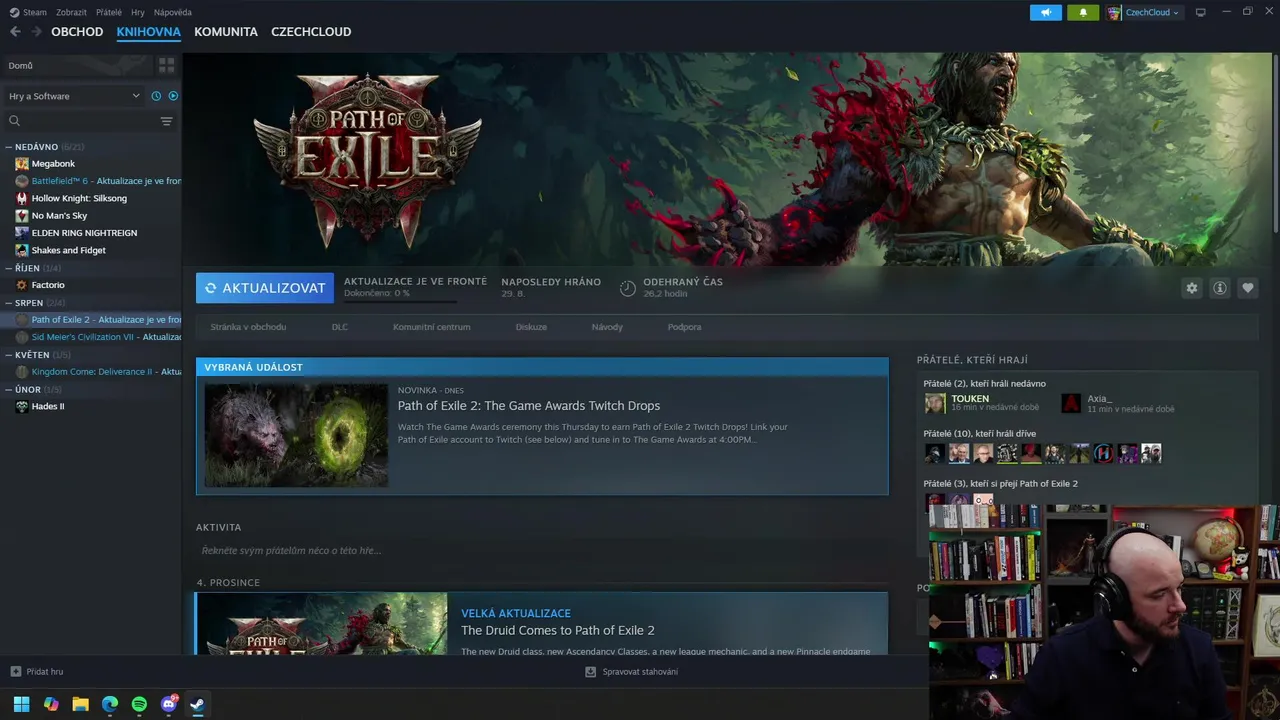Screen dimensions: 1280x720
Task: Open the announcements megaphone icon
Action: 1046,12
